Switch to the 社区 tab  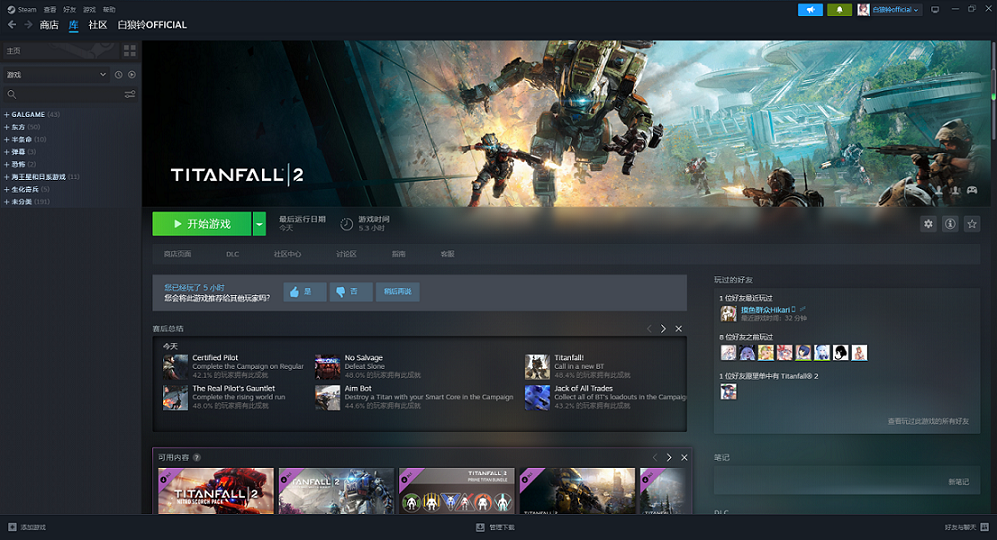(x=97, y=25)
